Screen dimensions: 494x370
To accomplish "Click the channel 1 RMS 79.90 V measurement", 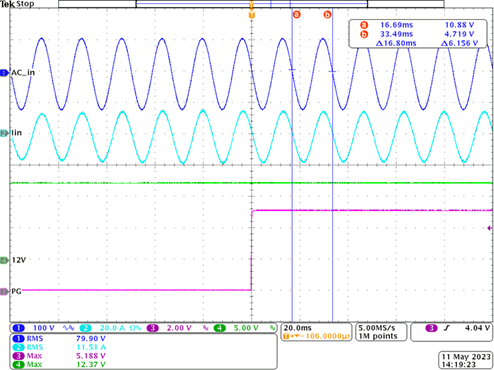I will 59,339.
